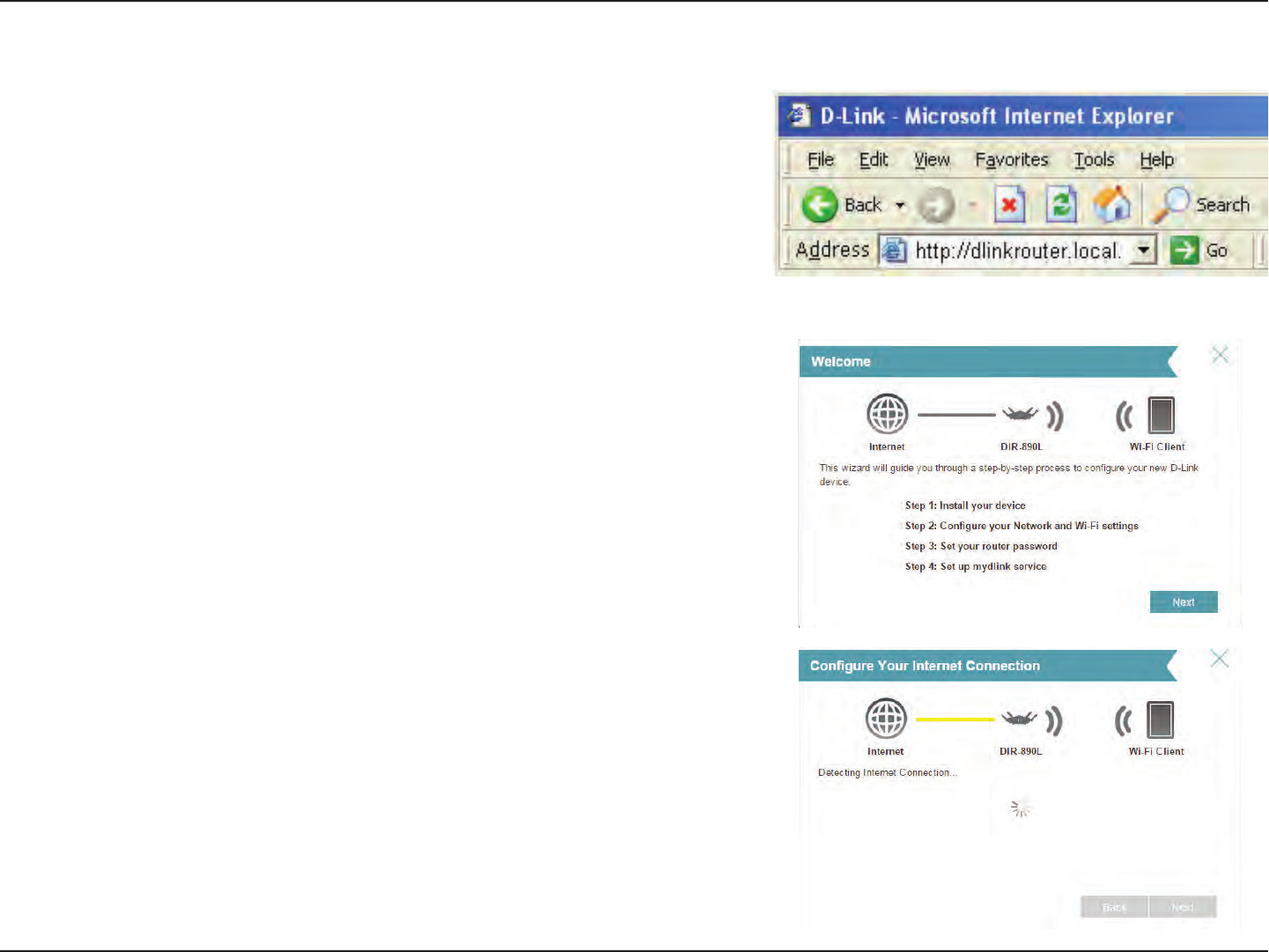Click the 'Step 4: Set up mydlink service' text
The width and height of the screenshot is (1269, 952).
(x=976, y=566)
